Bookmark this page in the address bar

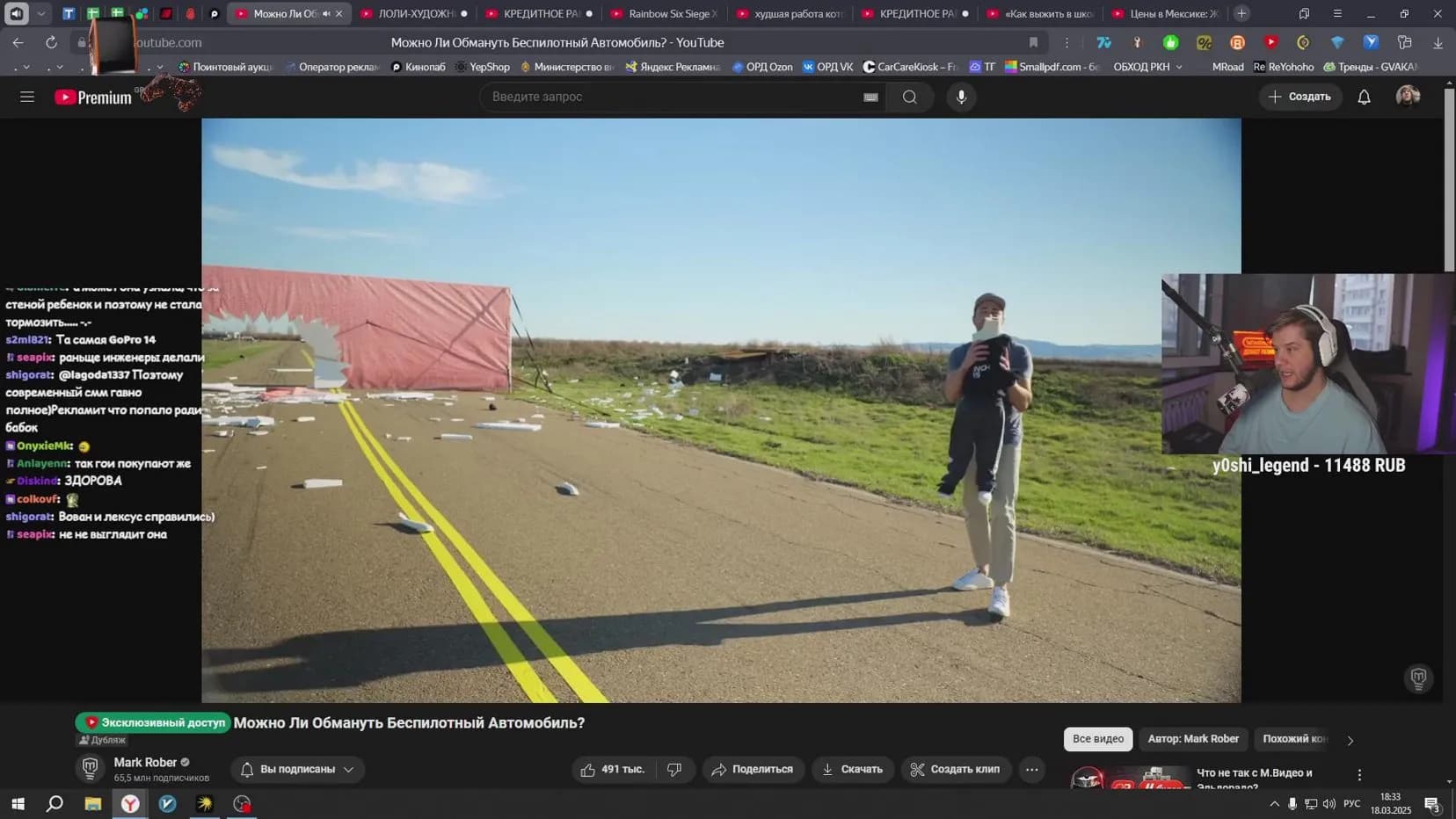pos(1033,42)
